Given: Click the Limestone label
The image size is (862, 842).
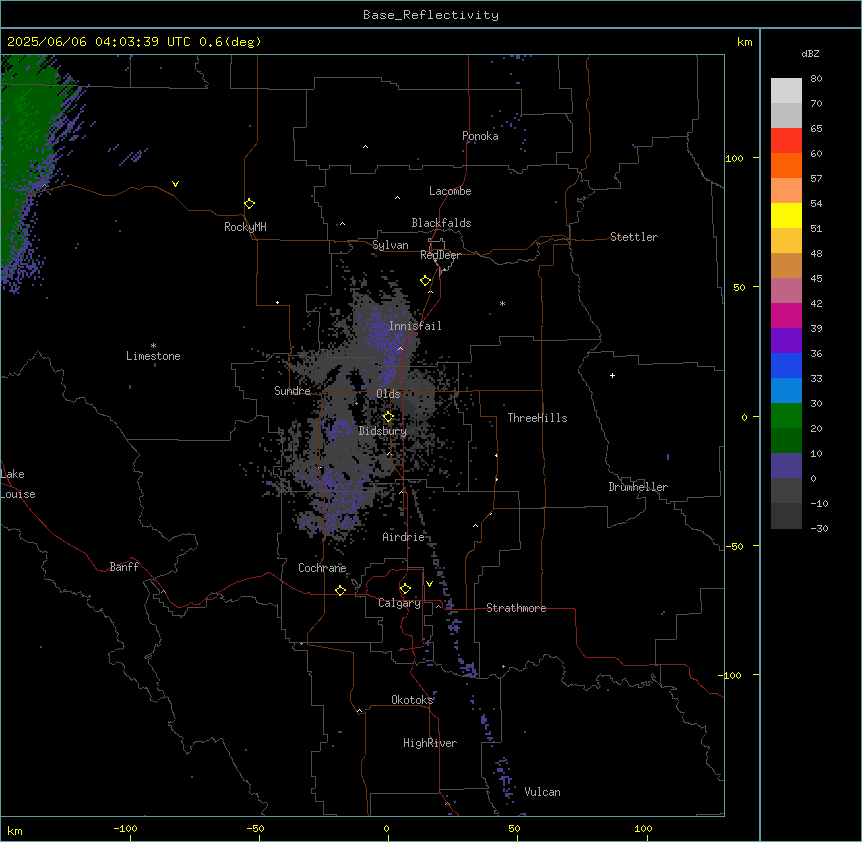Looking at the screenshot, I should pyautogui.click(x=153, y=356).
